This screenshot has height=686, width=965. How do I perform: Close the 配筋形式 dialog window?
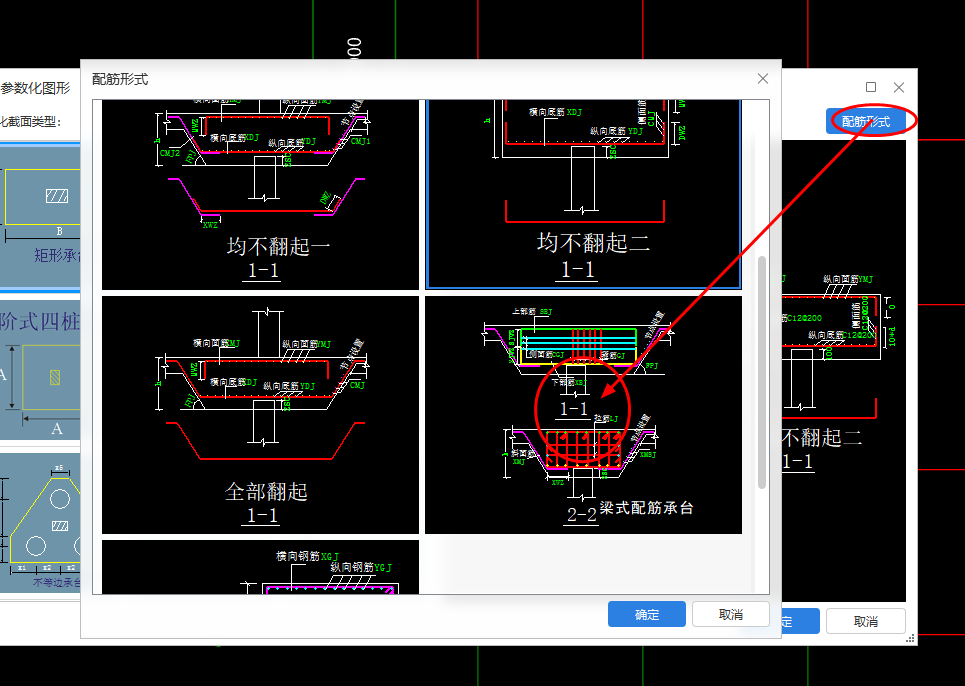coord(763,79)
